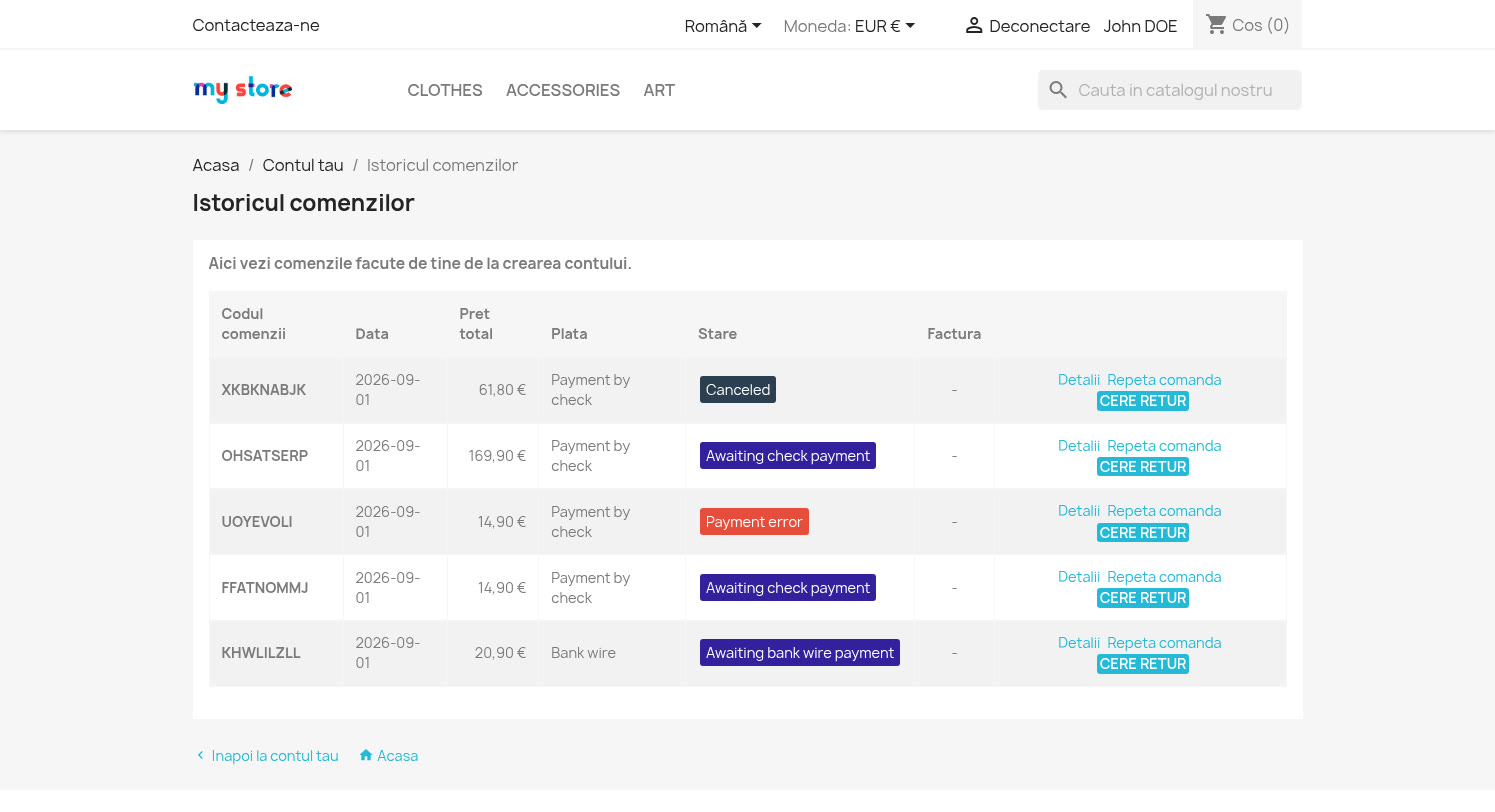Click CERE RETUR for order UOYEVOLI
Screen dimensions: 1495x812
click(x=1143, y=533)
